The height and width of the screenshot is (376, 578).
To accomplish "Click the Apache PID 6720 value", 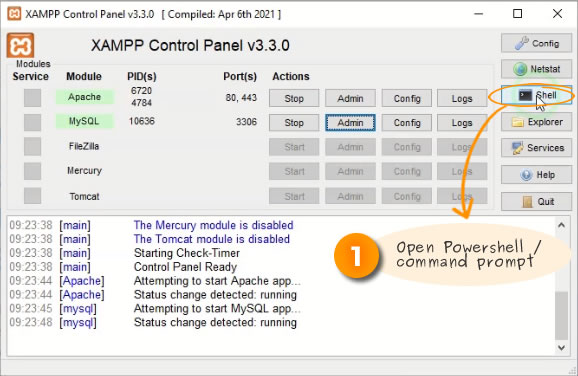I will (141, 91).
